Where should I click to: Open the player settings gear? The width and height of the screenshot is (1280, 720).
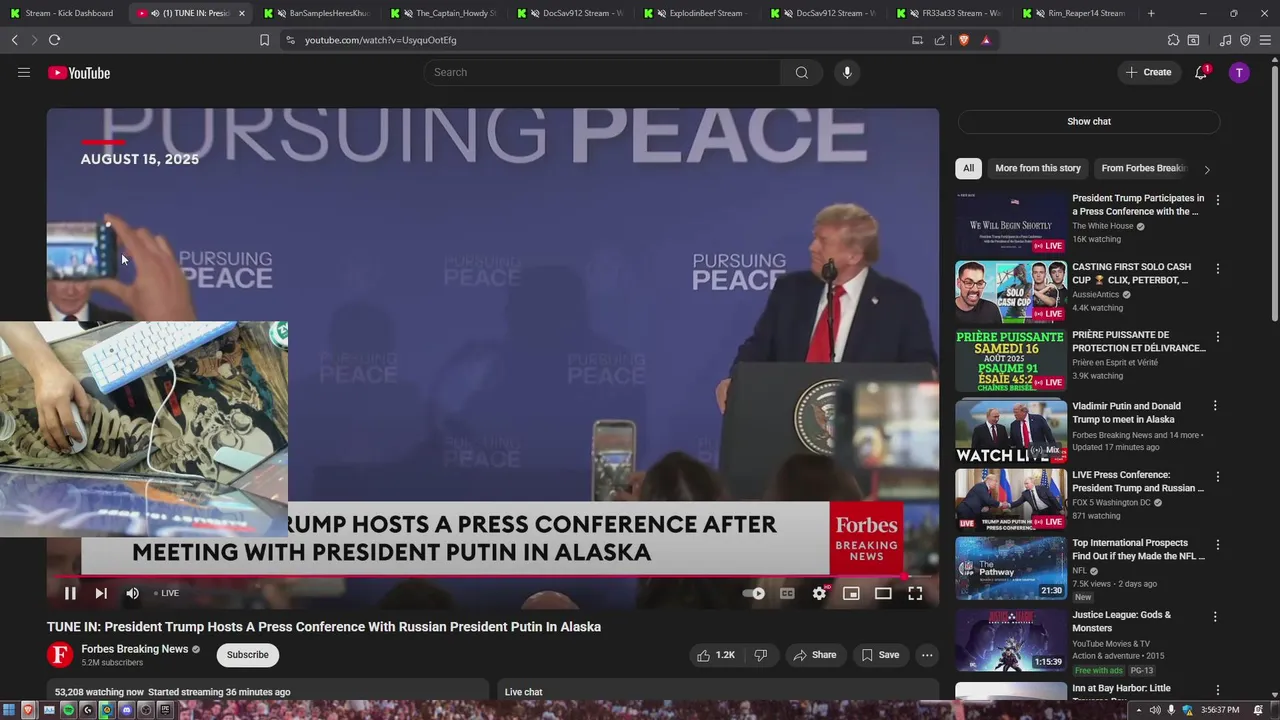(819, 593)
